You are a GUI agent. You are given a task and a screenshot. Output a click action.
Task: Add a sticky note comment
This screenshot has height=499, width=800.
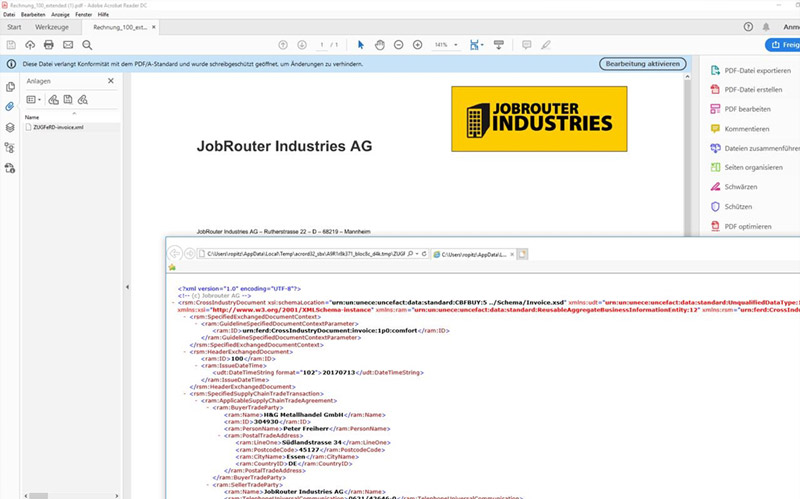[x=527, y=45]
